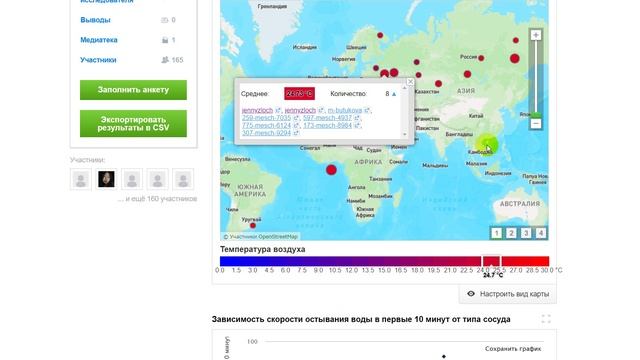Viewport: 640px width, 360px height.
Task: Switch to map layer 4
Action: pos(540,233)
